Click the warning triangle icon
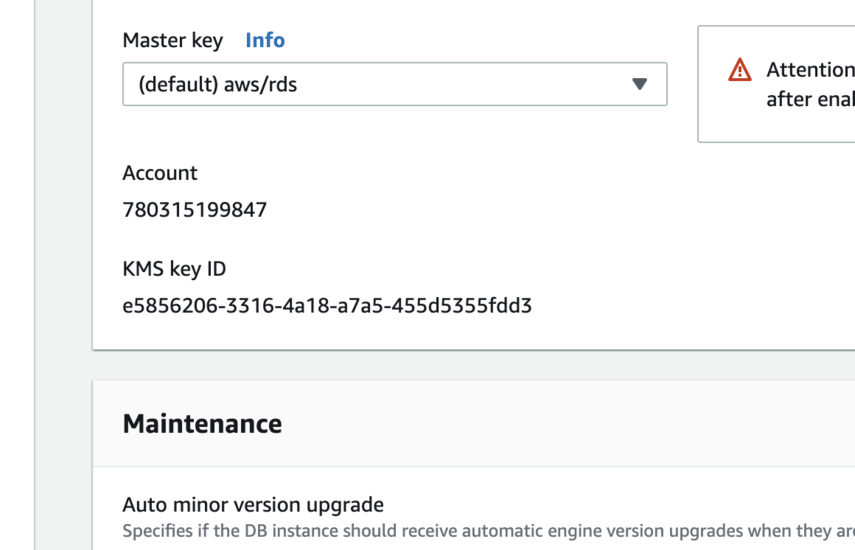The height and width of the screenshot is (550, 855). 740,70
